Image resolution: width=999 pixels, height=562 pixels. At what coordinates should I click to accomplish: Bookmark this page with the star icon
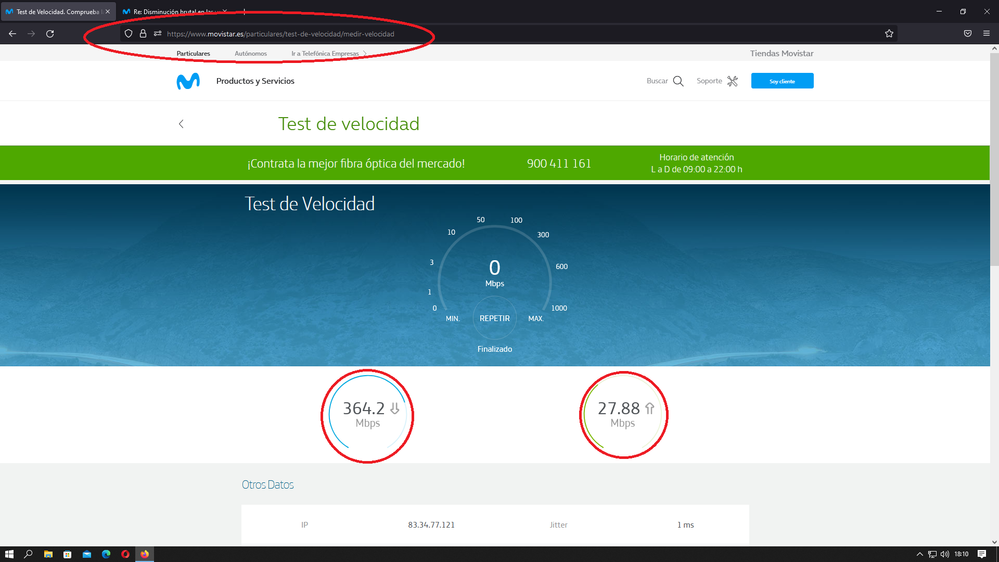889,34
